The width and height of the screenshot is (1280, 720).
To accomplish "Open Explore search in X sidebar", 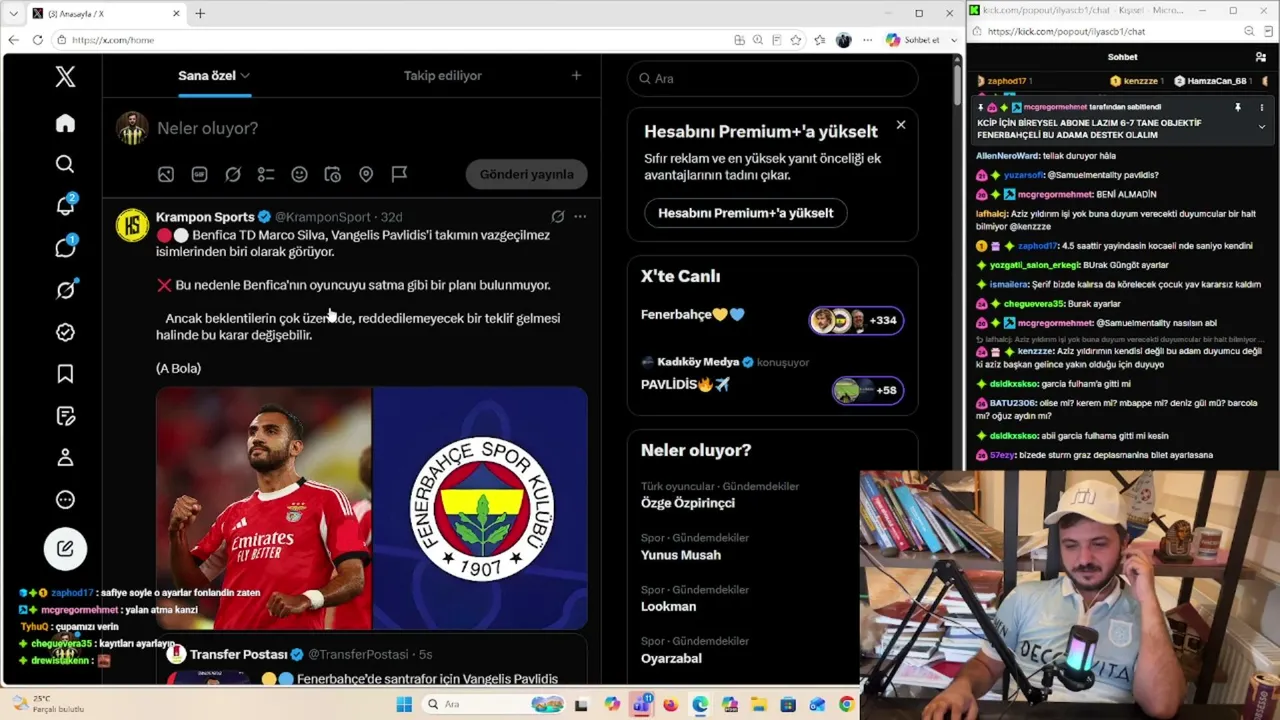I will [65, 164].
